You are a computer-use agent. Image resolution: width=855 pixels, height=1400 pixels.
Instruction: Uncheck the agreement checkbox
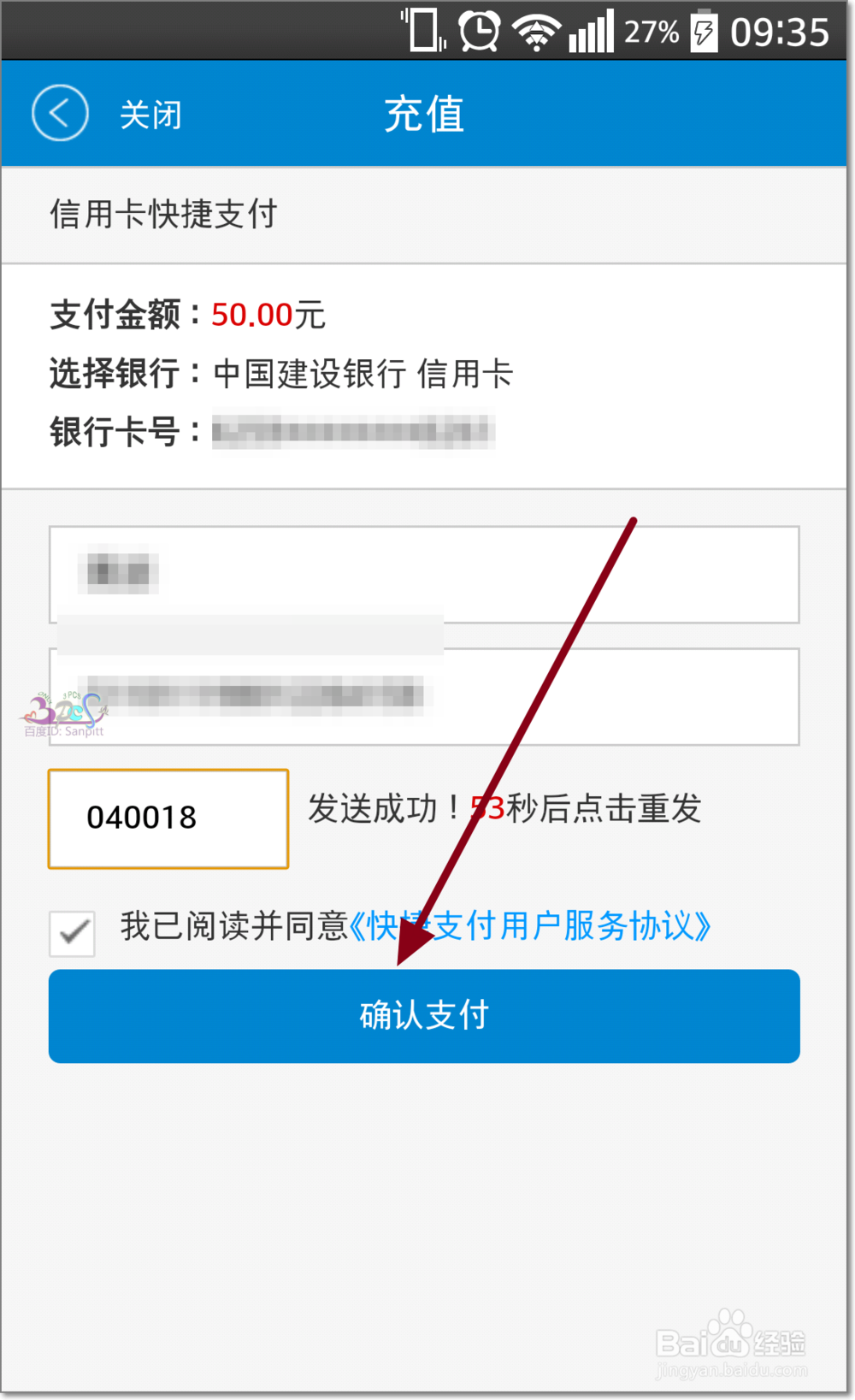tap(72, 932)
